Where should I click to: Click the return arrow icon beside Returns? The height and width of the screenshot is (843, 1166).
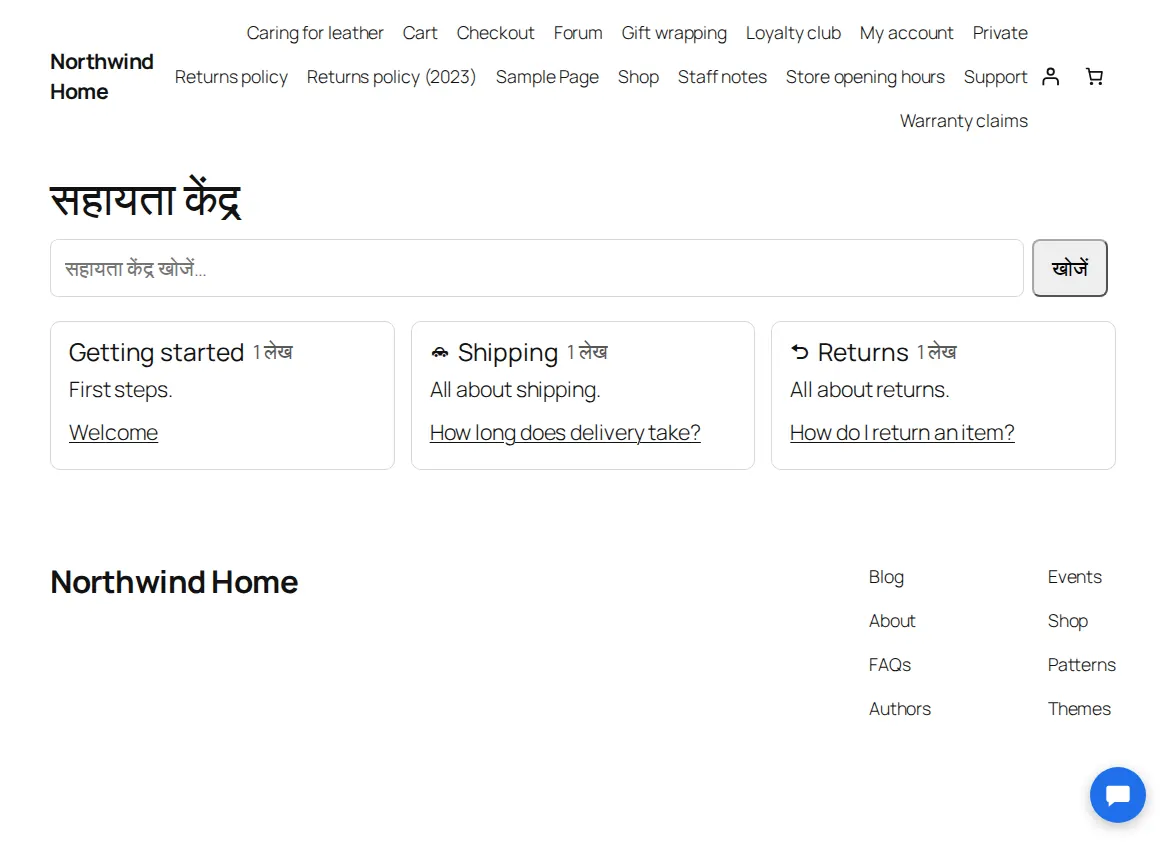799,352
